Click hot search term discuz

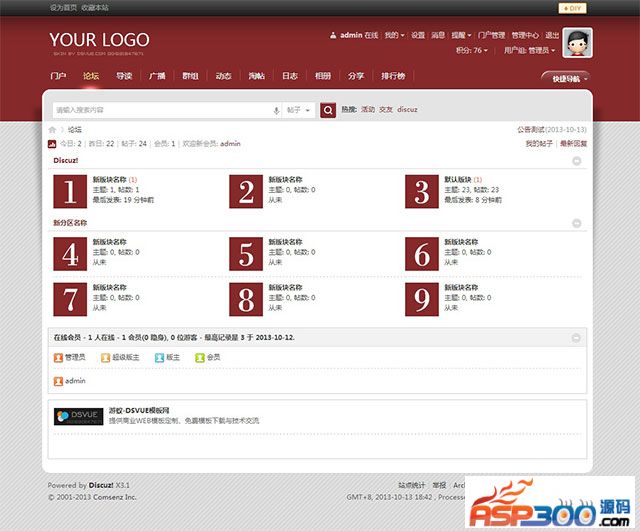407,109
